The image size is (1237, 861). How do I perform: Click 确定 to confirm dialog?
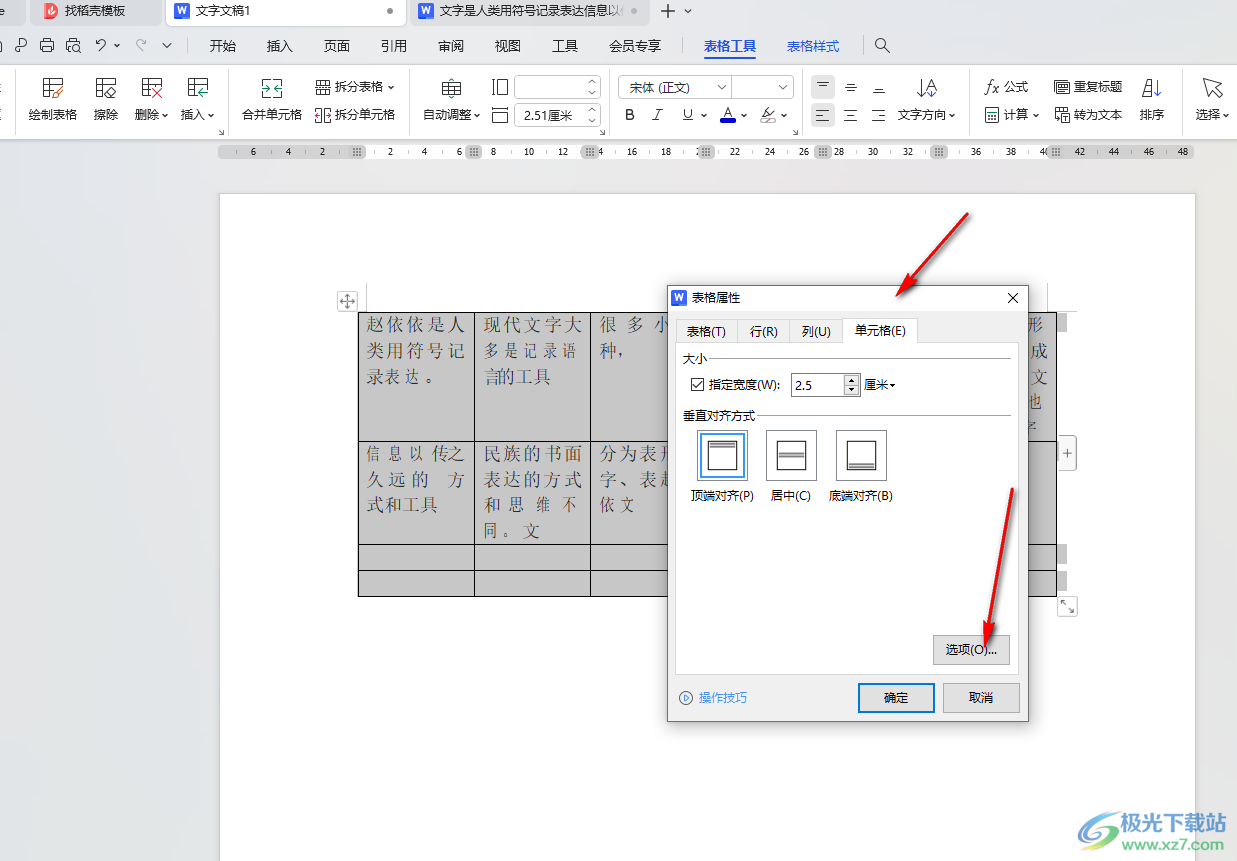[x=896, y=698]
